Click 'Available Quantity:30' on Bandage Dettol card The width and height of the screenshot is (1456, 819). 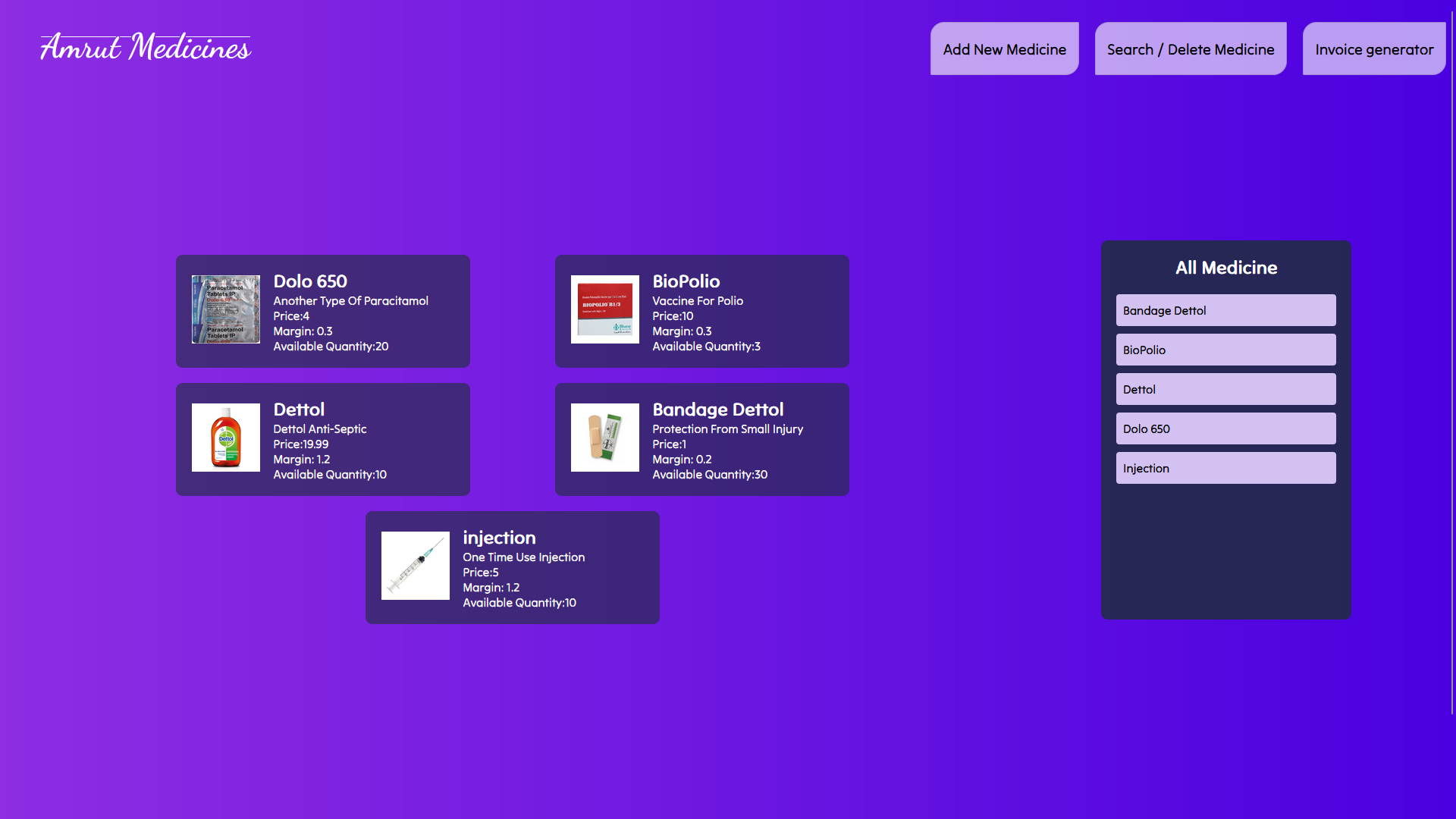click(710, 475)
